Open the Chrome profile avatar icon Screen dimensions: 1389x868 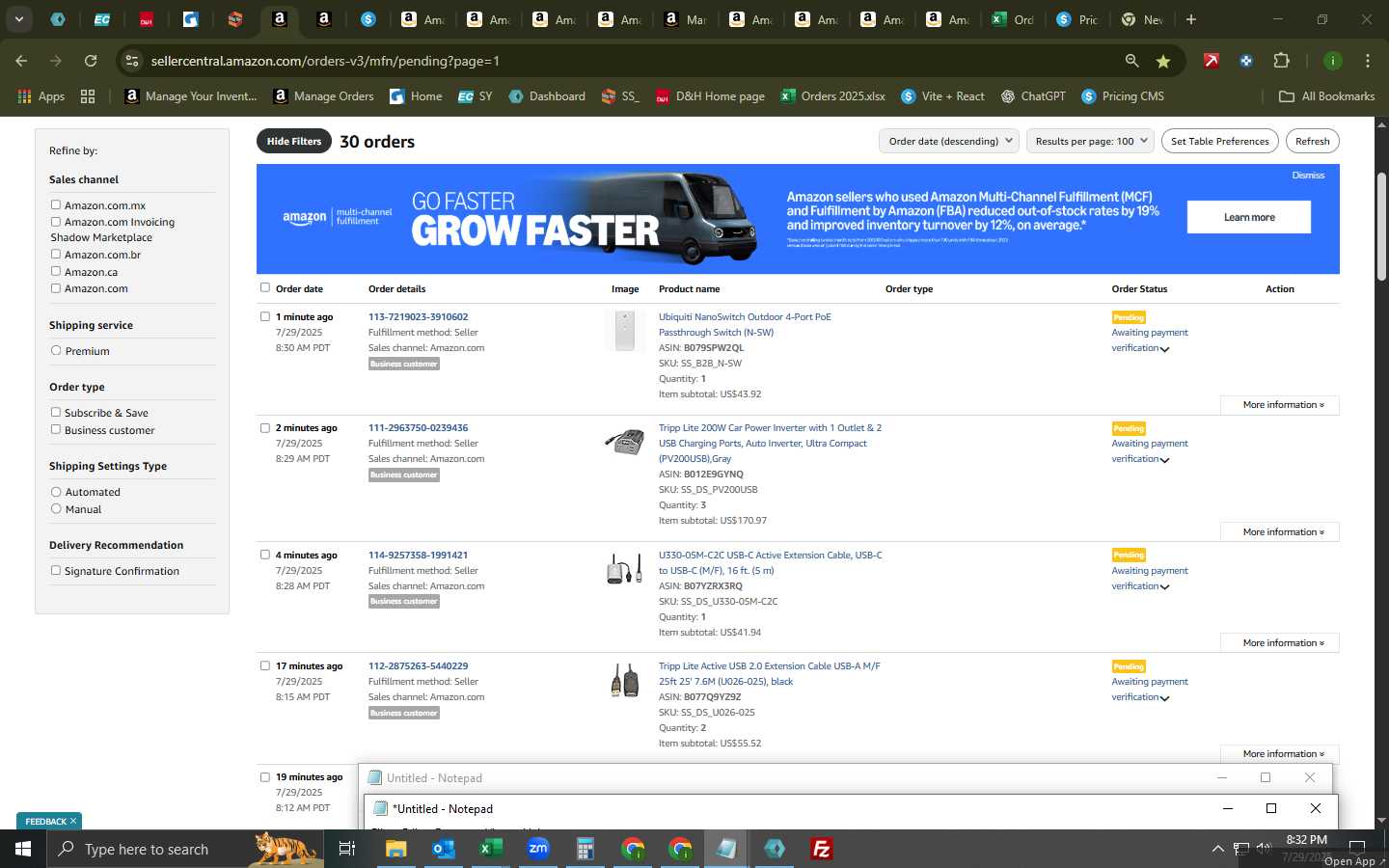[x=1333, y=61]
